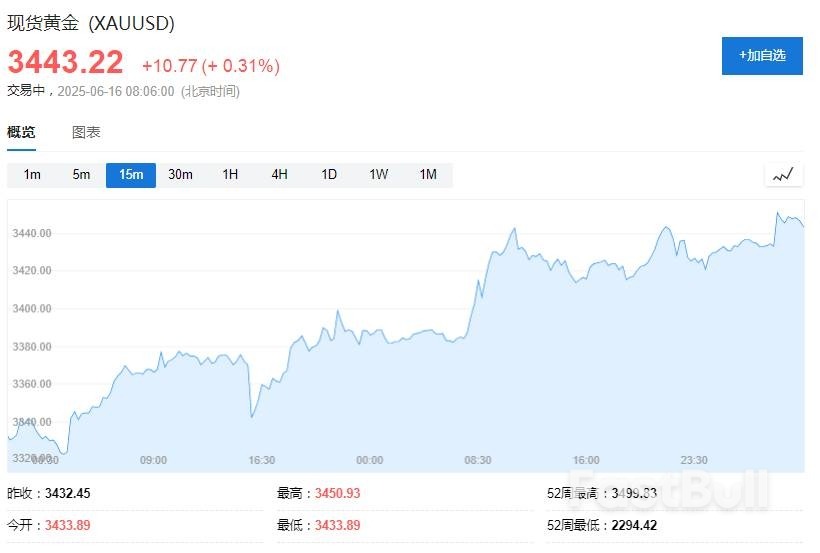Click the active 15m interval button
The height and width of the screenshot is (553, 820).
(x=131, y=175)
